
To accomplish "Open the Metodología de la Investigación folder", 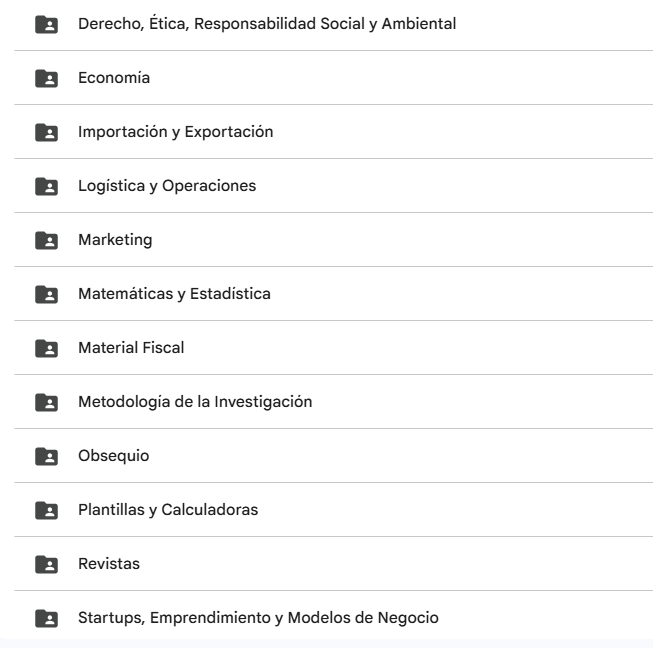I will click(195, 402).
